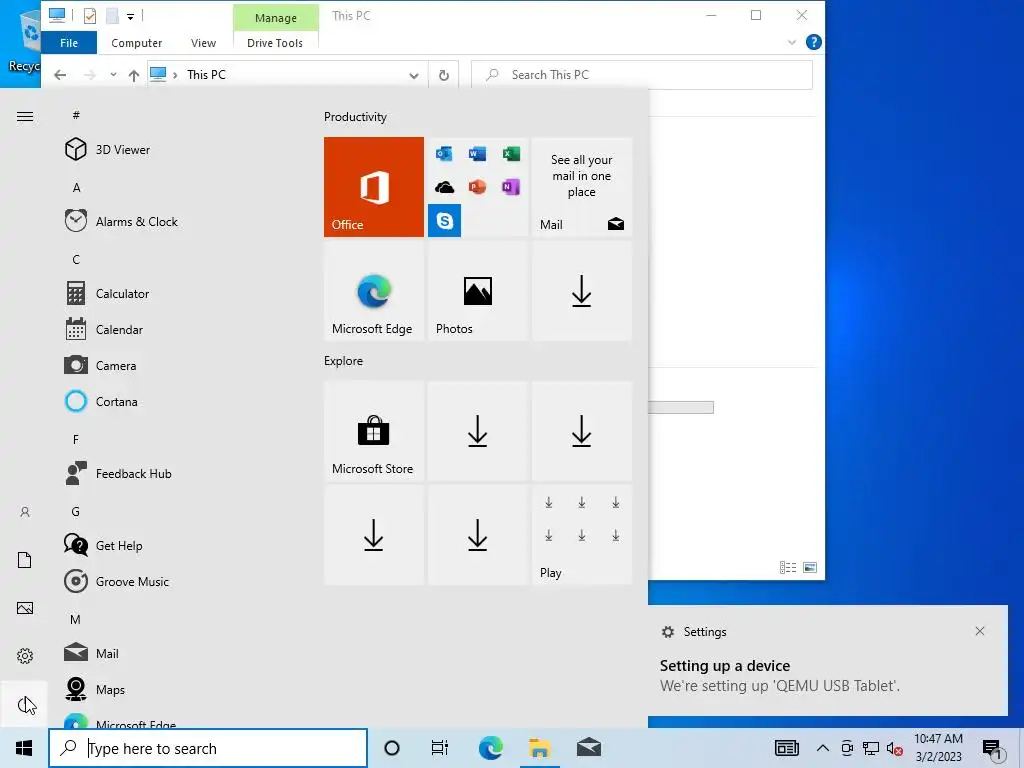Image resolution: width=1024 pixels, height=768 pixels.
Task: Open File Explorer help
Action: (x=814, y=42)
